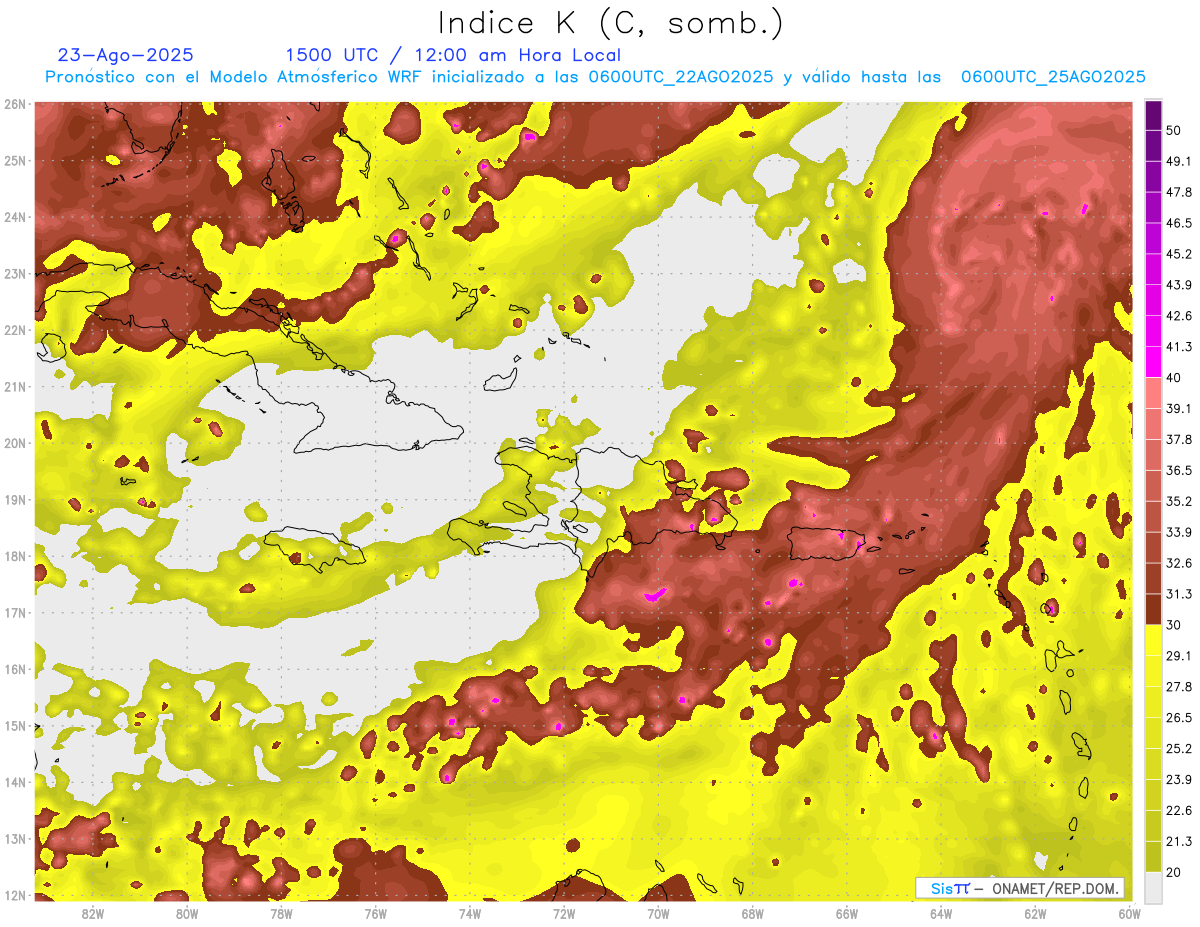
Task: Click the 66W longitude label
Action: click(x=847, y=913)
